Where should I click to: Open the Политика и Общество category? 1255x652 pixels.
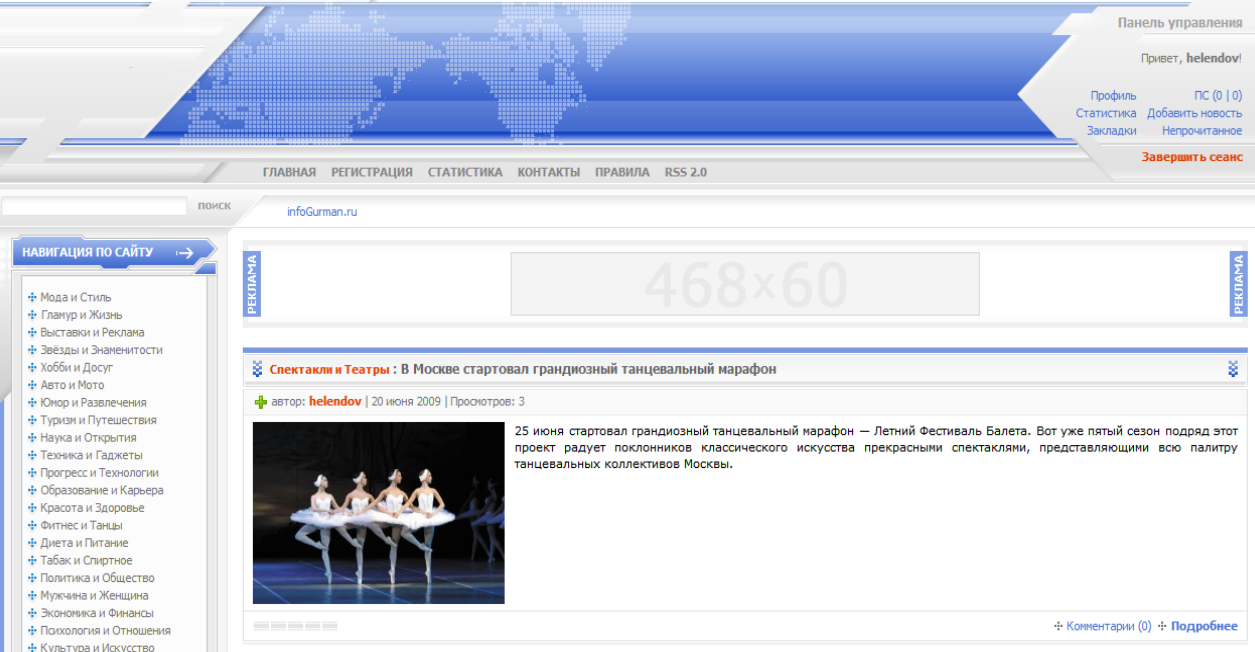97,578
